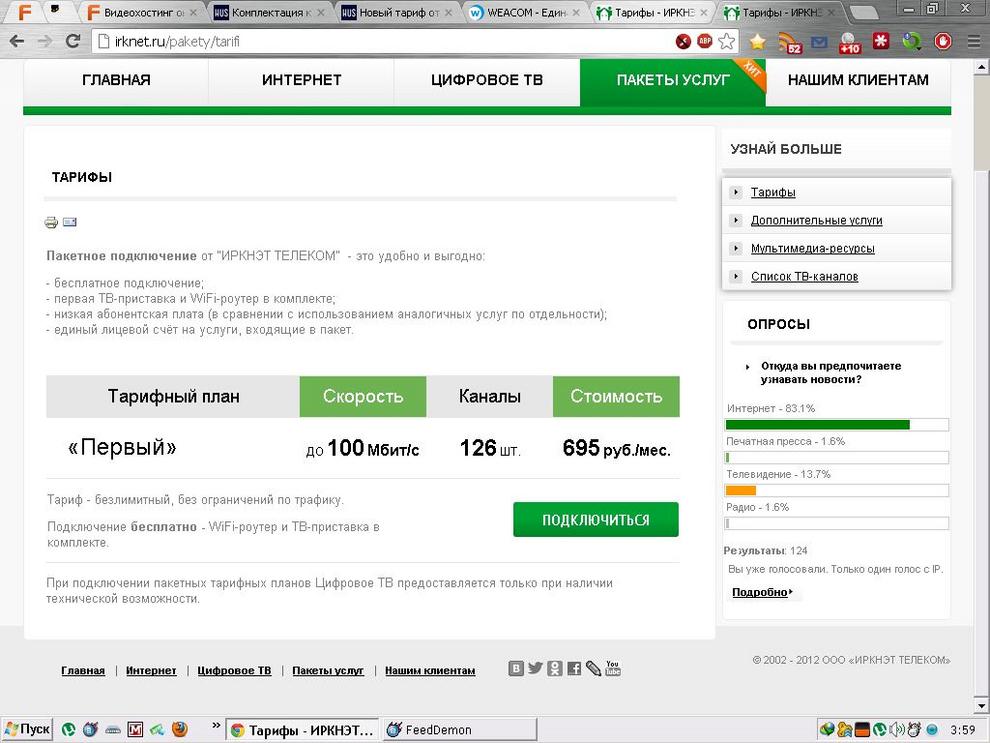
Task: Open the ИНТЕРНЕТ navigation menu item
Action: (301, 80)
